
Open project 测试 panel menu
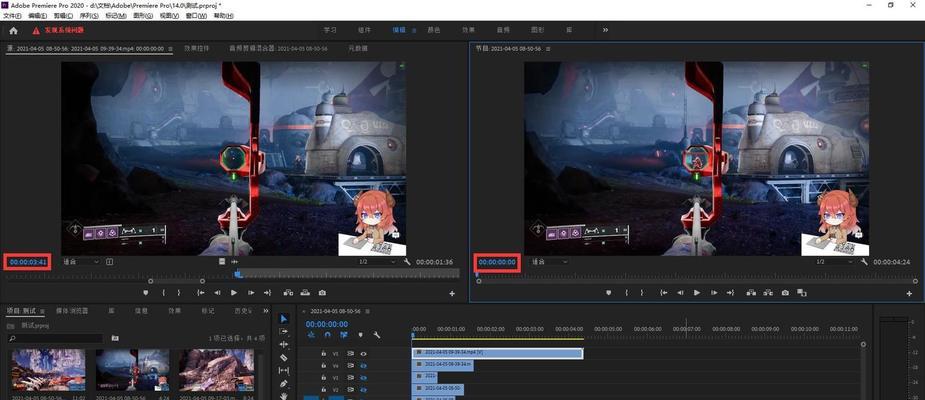coord(42,311)
